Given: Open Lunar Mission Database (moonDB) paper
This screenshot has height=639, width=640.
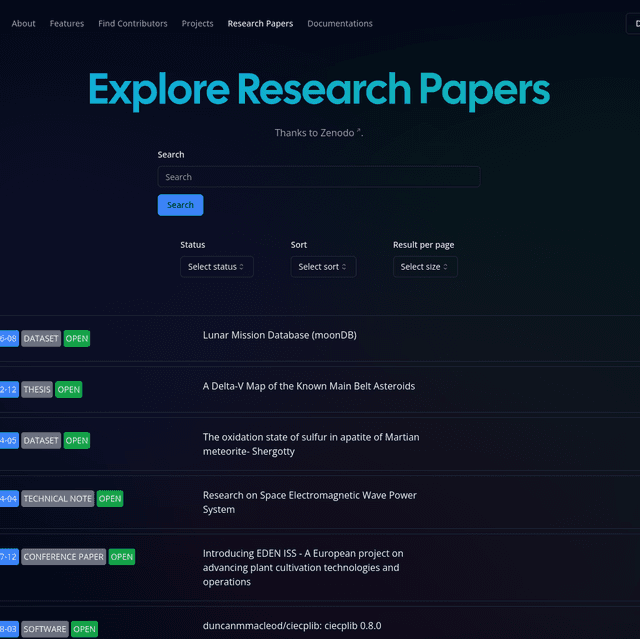Looking at the screenshot, I should click(x=279, y=336).
